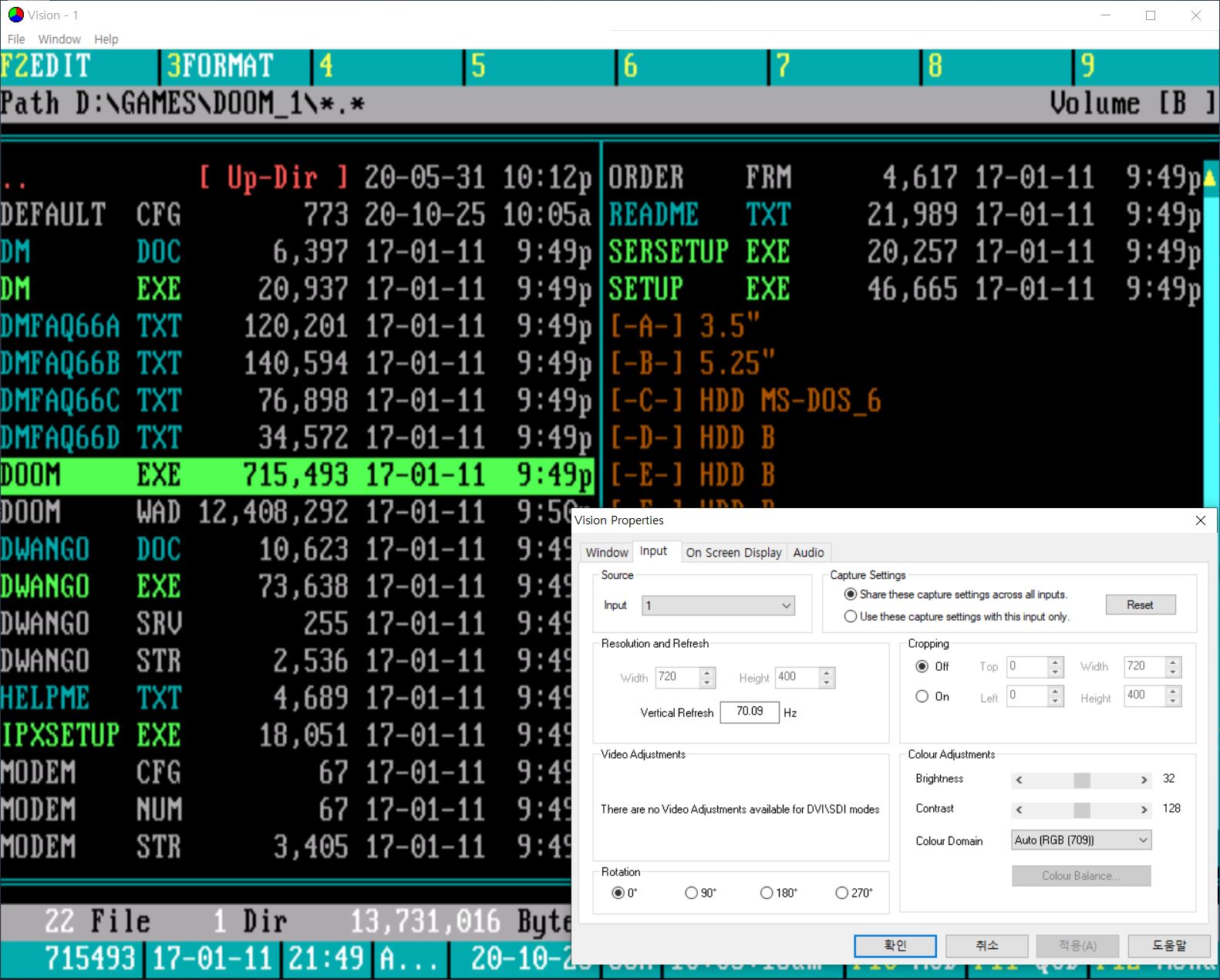
Task: Click the Colour Balance button
Action: [x=1081, y=876]
